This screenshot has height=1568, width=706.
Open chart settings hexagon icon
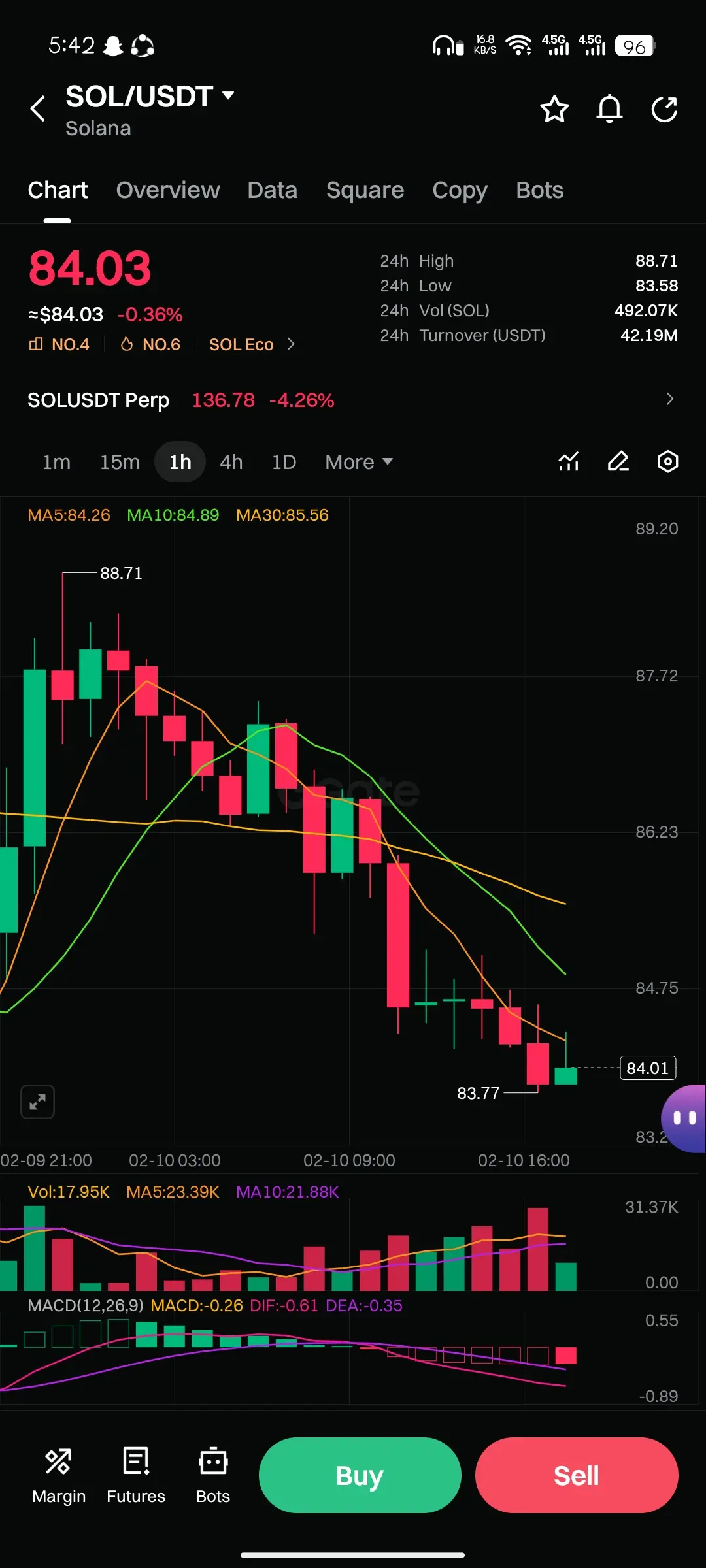[667, 461]
